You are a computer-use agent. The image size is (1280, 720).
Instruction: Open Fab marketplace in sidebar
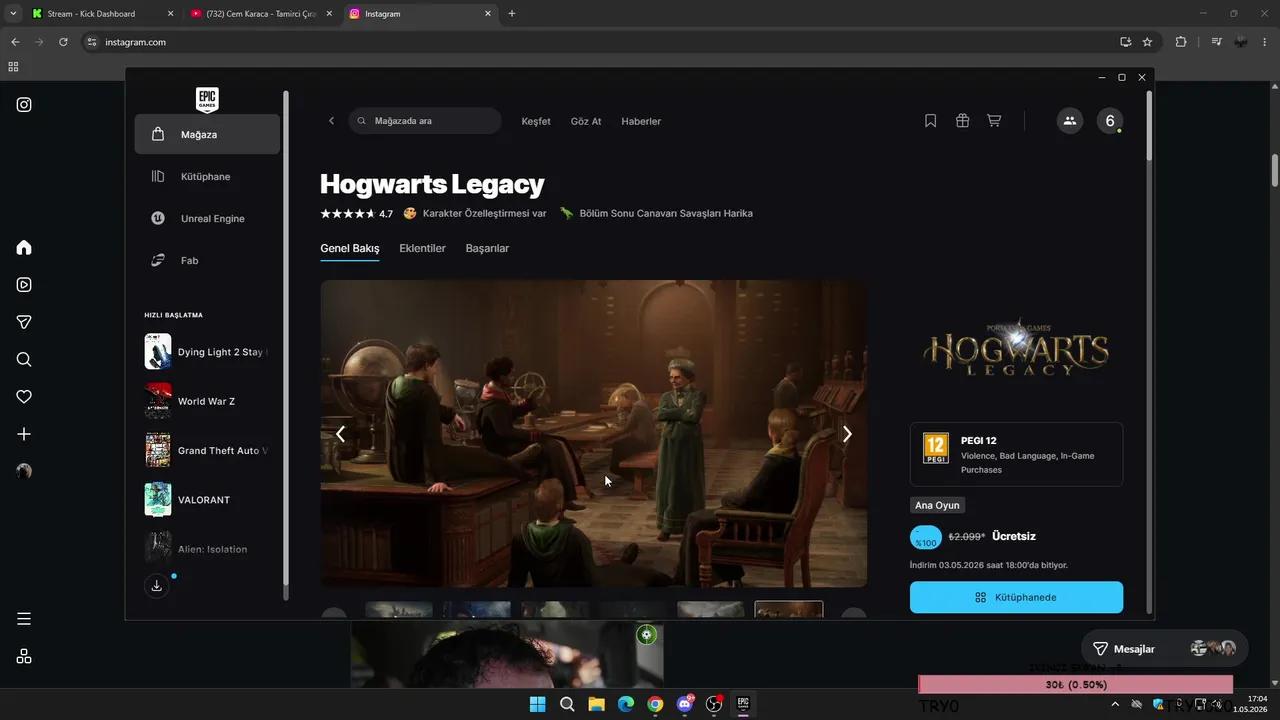[x=207, y=260]
